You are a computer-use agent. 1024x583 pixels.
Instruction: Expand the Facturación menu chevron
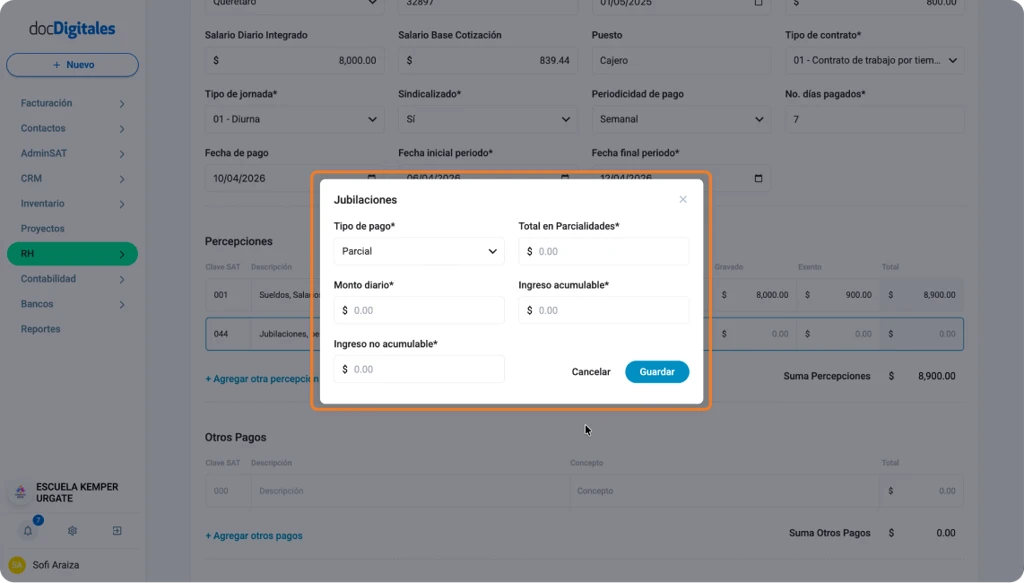coord(121,104)
